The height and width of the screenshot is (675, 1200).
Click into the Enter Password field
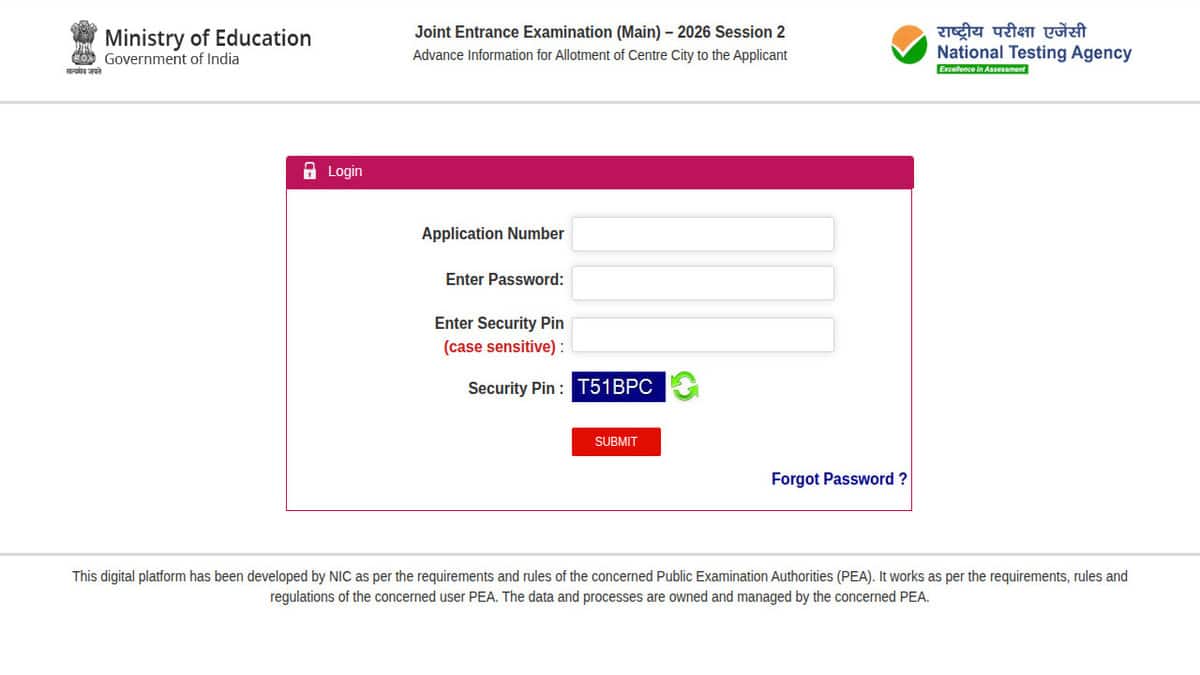pos(702,282)
